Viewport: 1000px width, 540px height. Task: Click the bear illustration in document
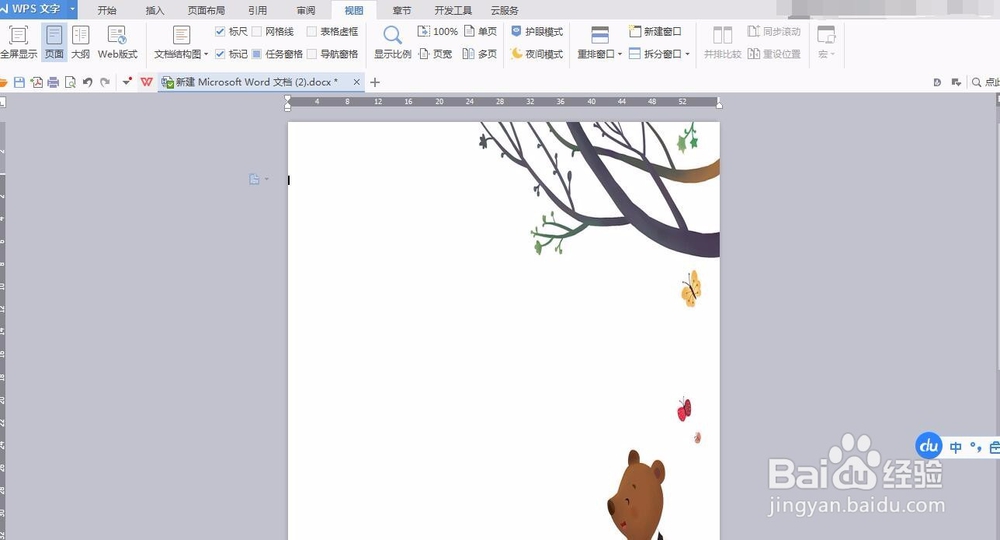click(636, 496)
